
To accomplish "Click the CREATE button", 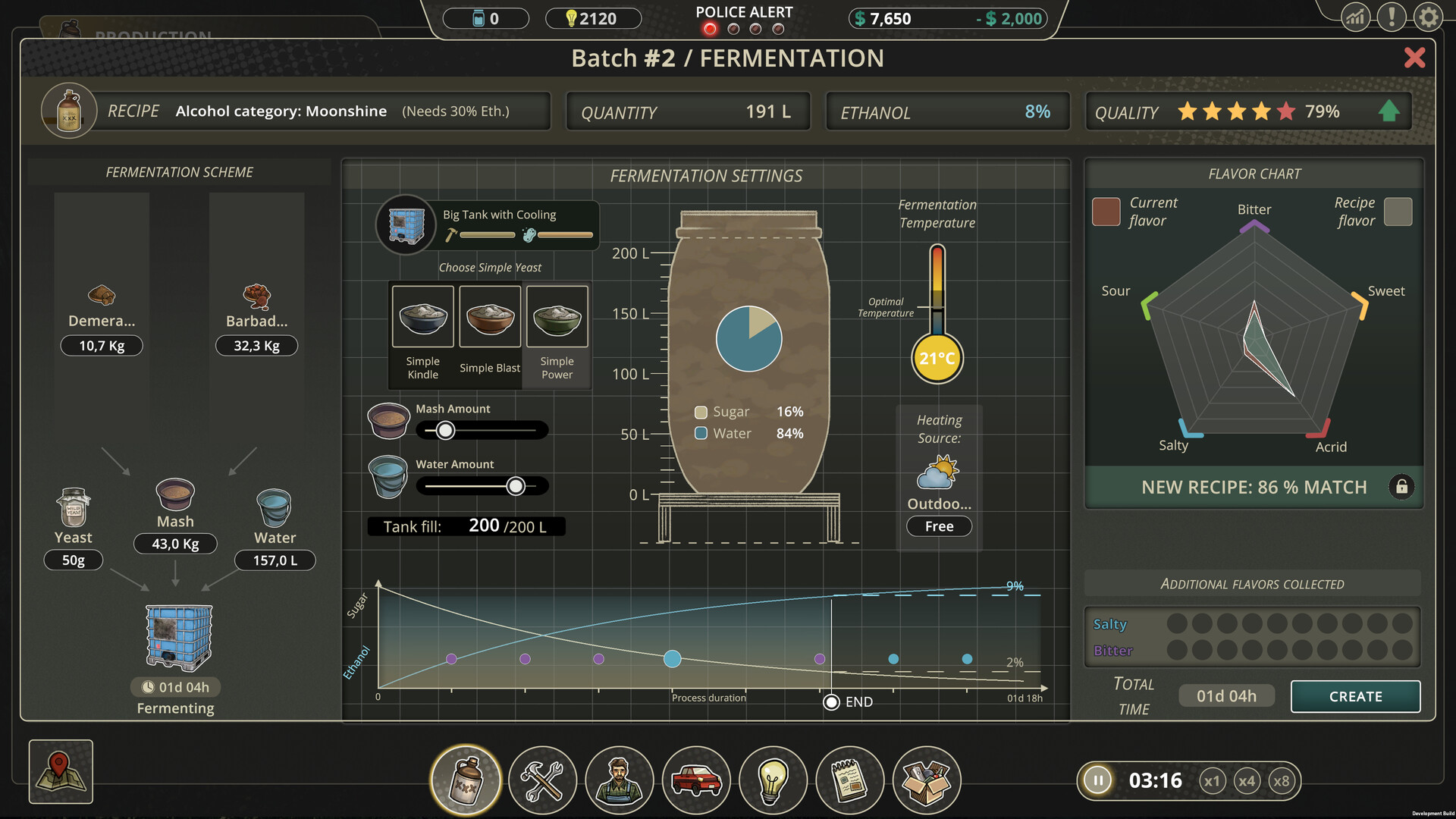I will [x=1355, y=696].
